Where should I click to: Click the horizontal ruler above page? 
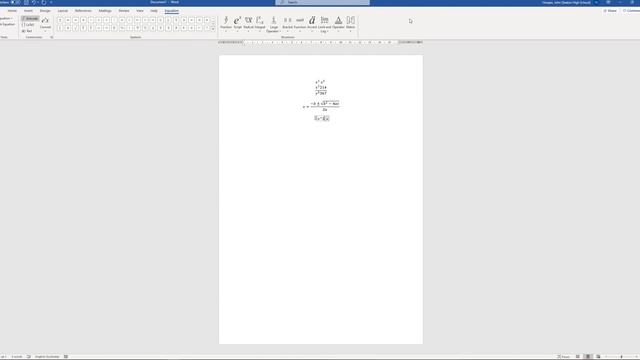tap(320, 42)
